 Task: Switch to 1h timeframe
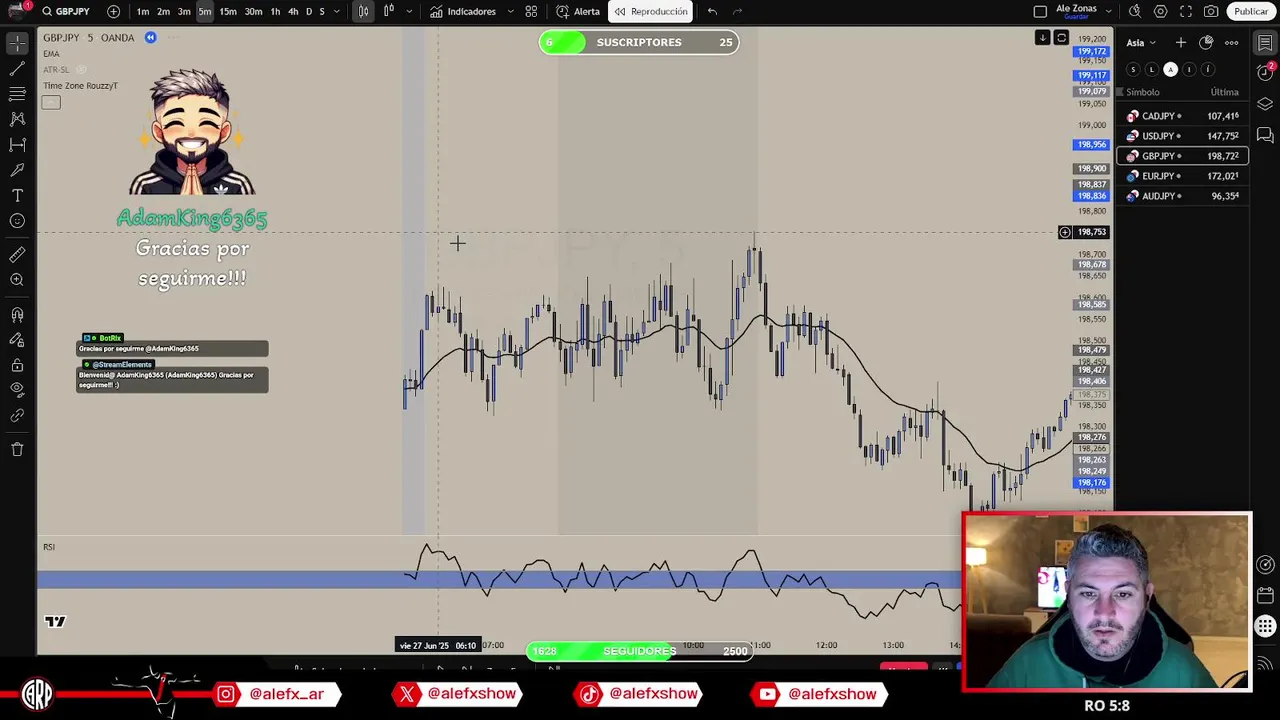click(x=275, y=12)
